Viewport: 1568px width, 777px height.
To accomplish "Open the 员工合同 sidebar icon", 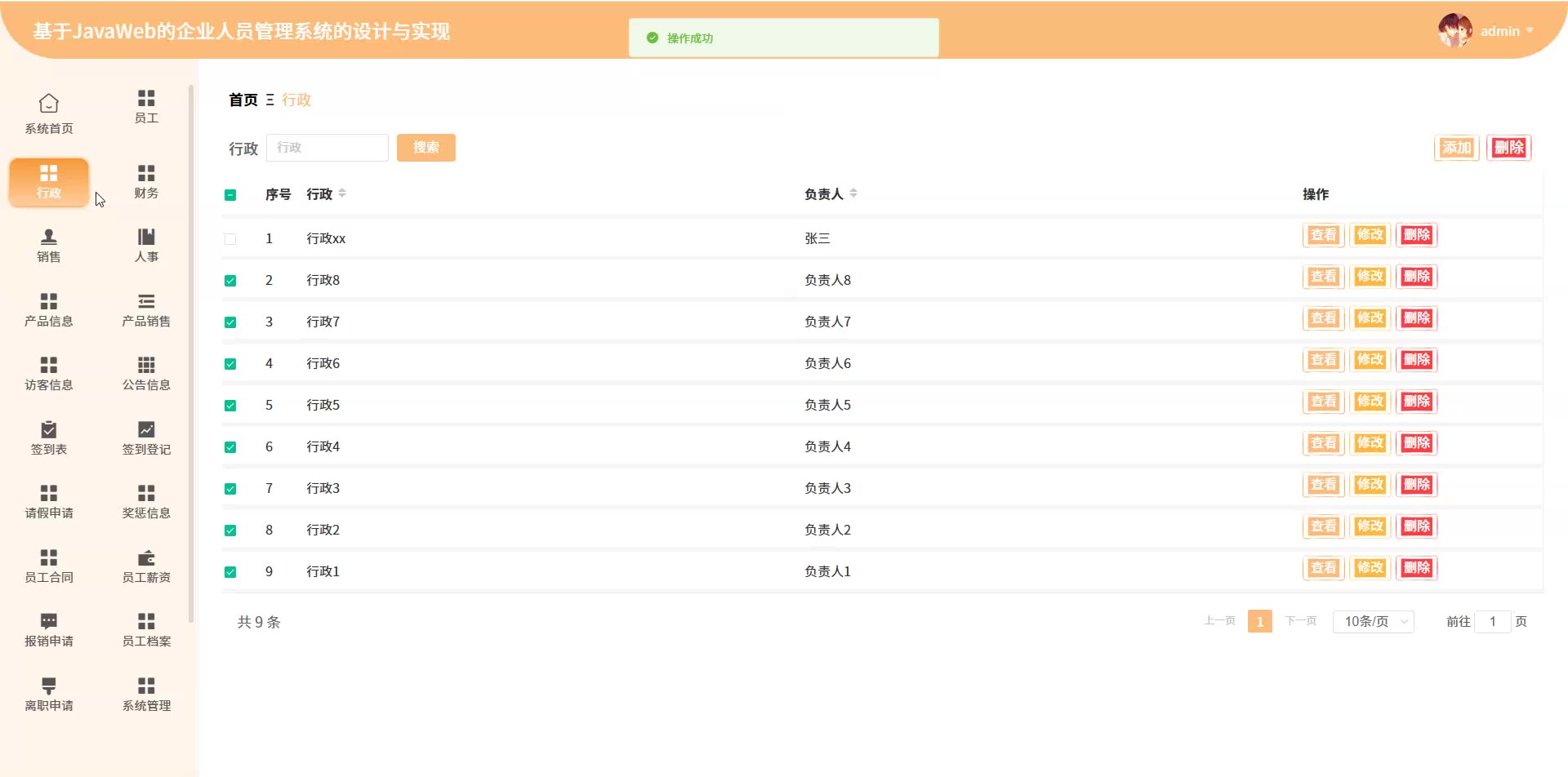I will 49,557.
